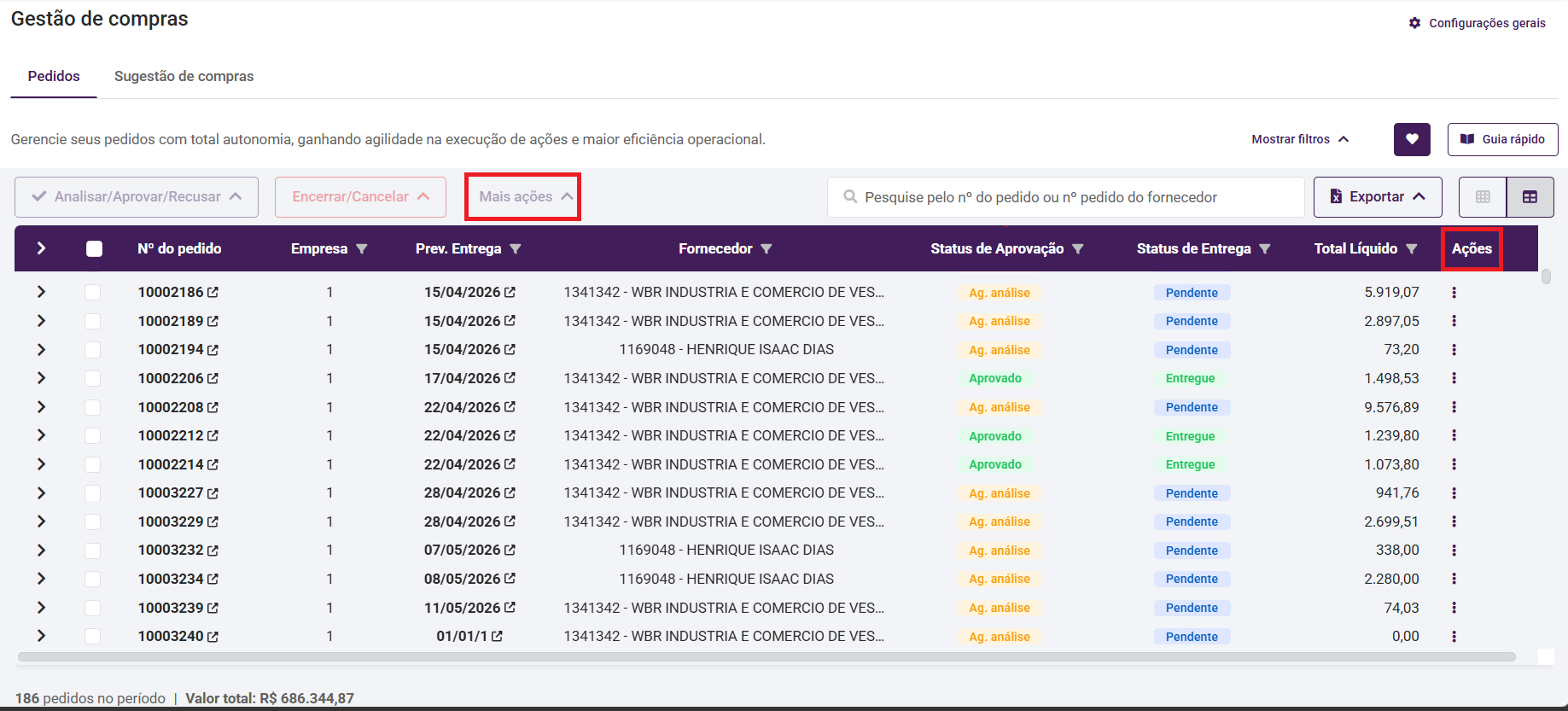1568x711 pixels.
Task: Click Aprovado status of order 10002206
Action: (x=995, y=378)
